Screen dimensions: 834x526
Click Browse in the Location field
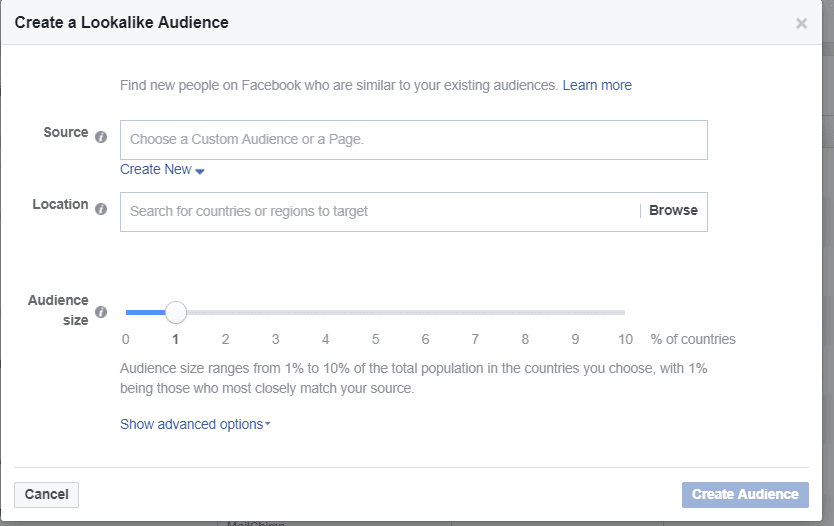pos(673,211)
